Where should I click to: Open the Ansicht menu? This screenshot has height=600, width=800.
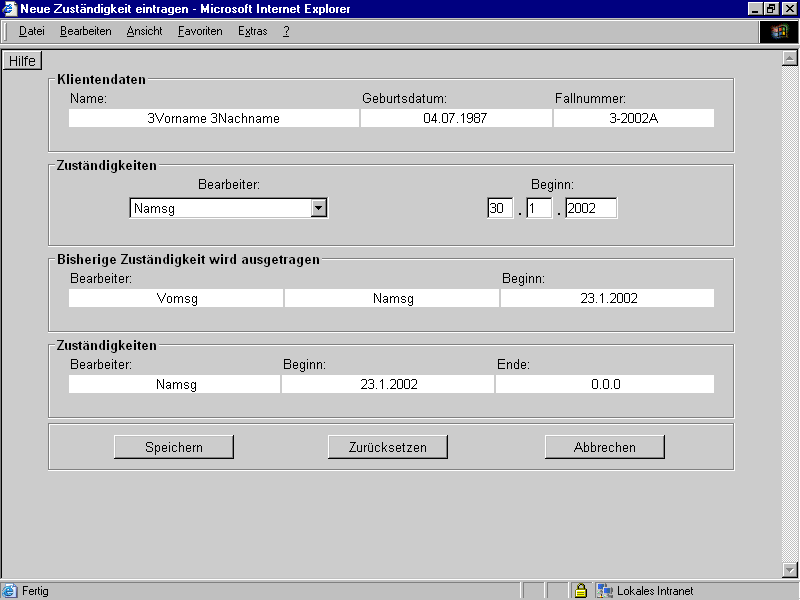click(x=144, y=31)
